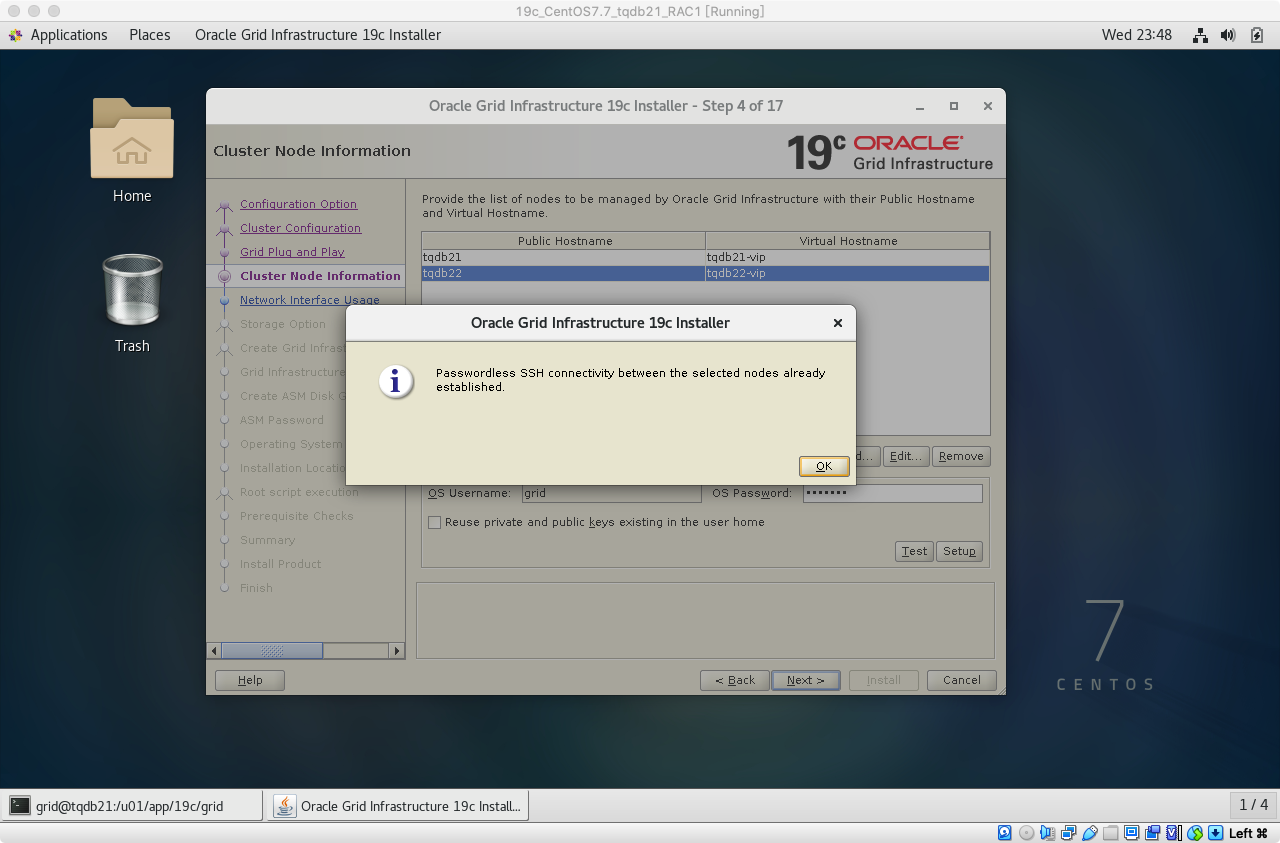The image size is (1280, 843).
Task: Open Oracle Grid Infrastructure 19c Installer top-bar menu
Action: (x=318, y=35)
